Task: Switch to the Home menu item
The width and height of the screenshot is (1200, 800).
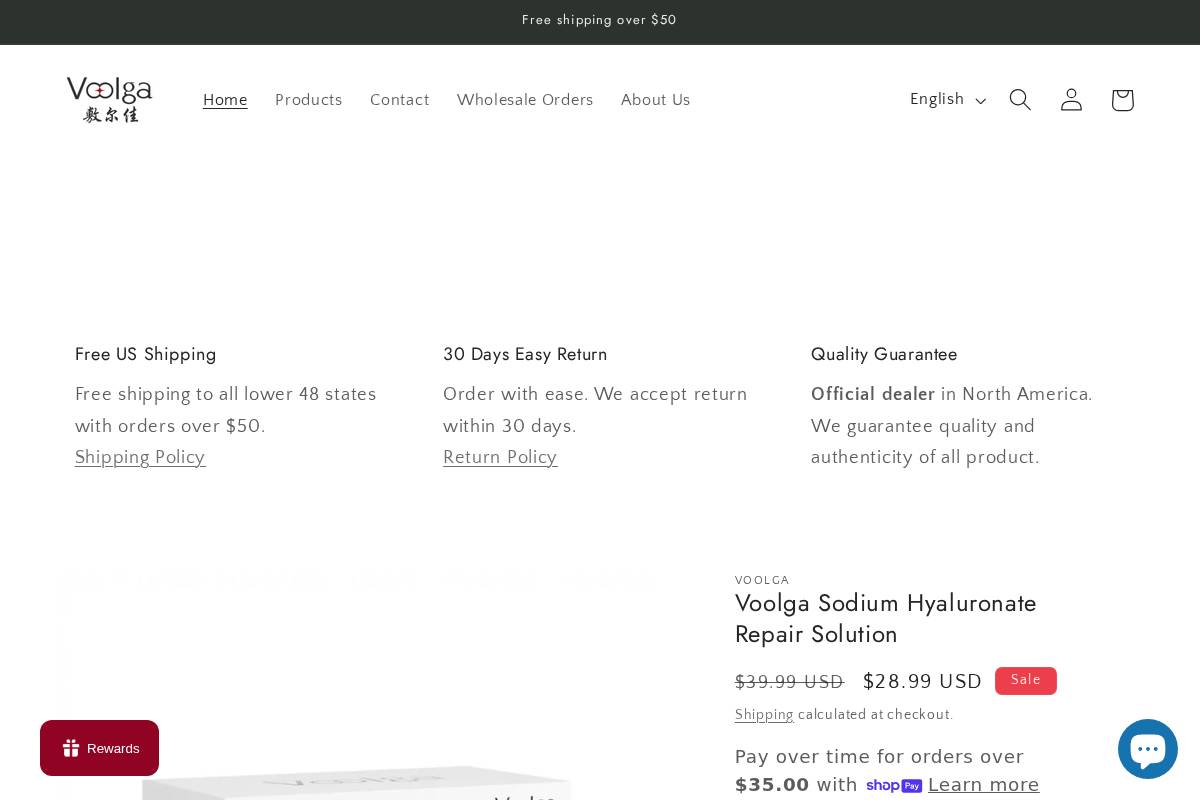Action: click(x=225, y=100)
